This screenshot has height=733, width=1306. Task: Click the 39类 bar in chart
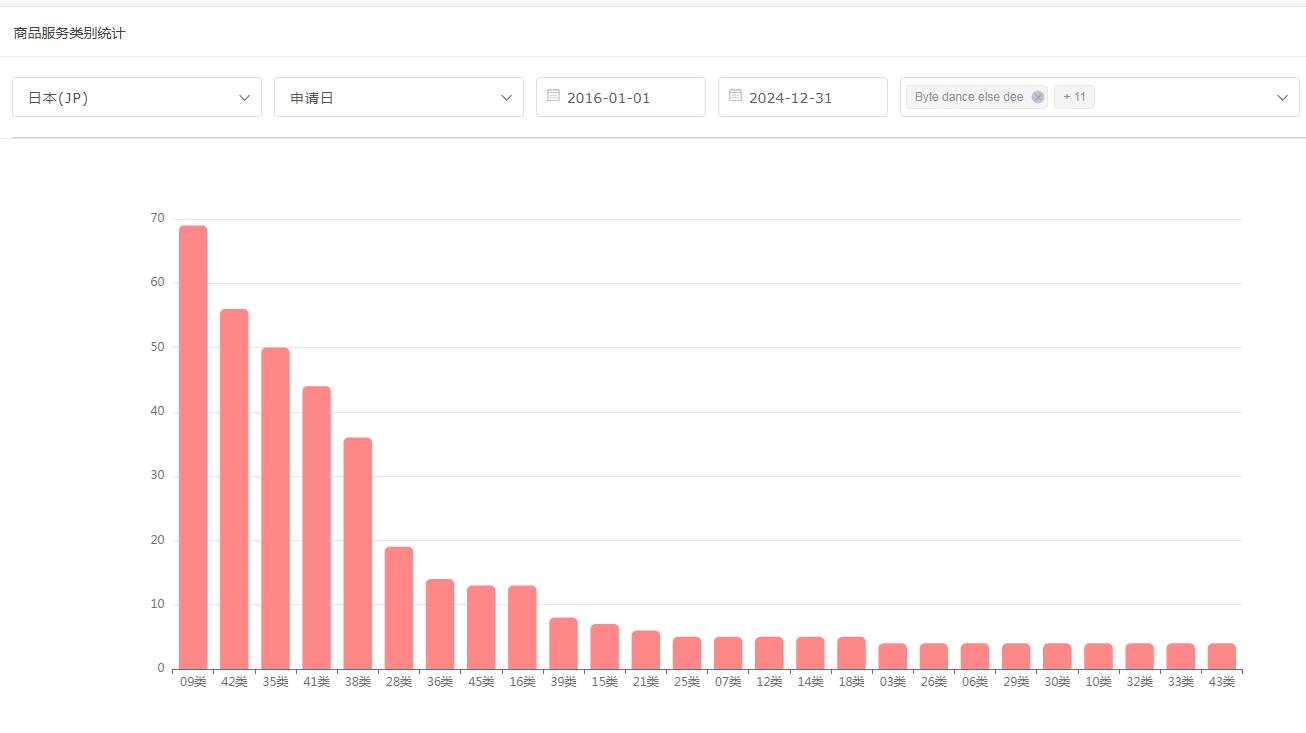click(x=563, y=643)
